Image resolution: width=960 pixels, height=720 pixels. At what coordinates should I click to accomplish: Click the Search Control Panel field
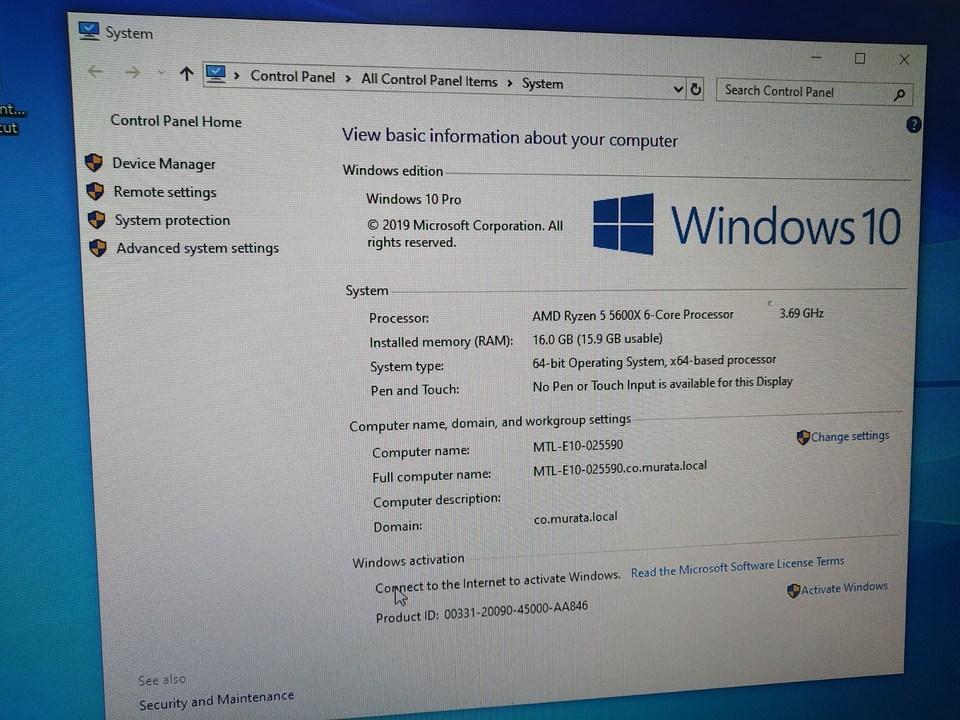pos(800,92)
